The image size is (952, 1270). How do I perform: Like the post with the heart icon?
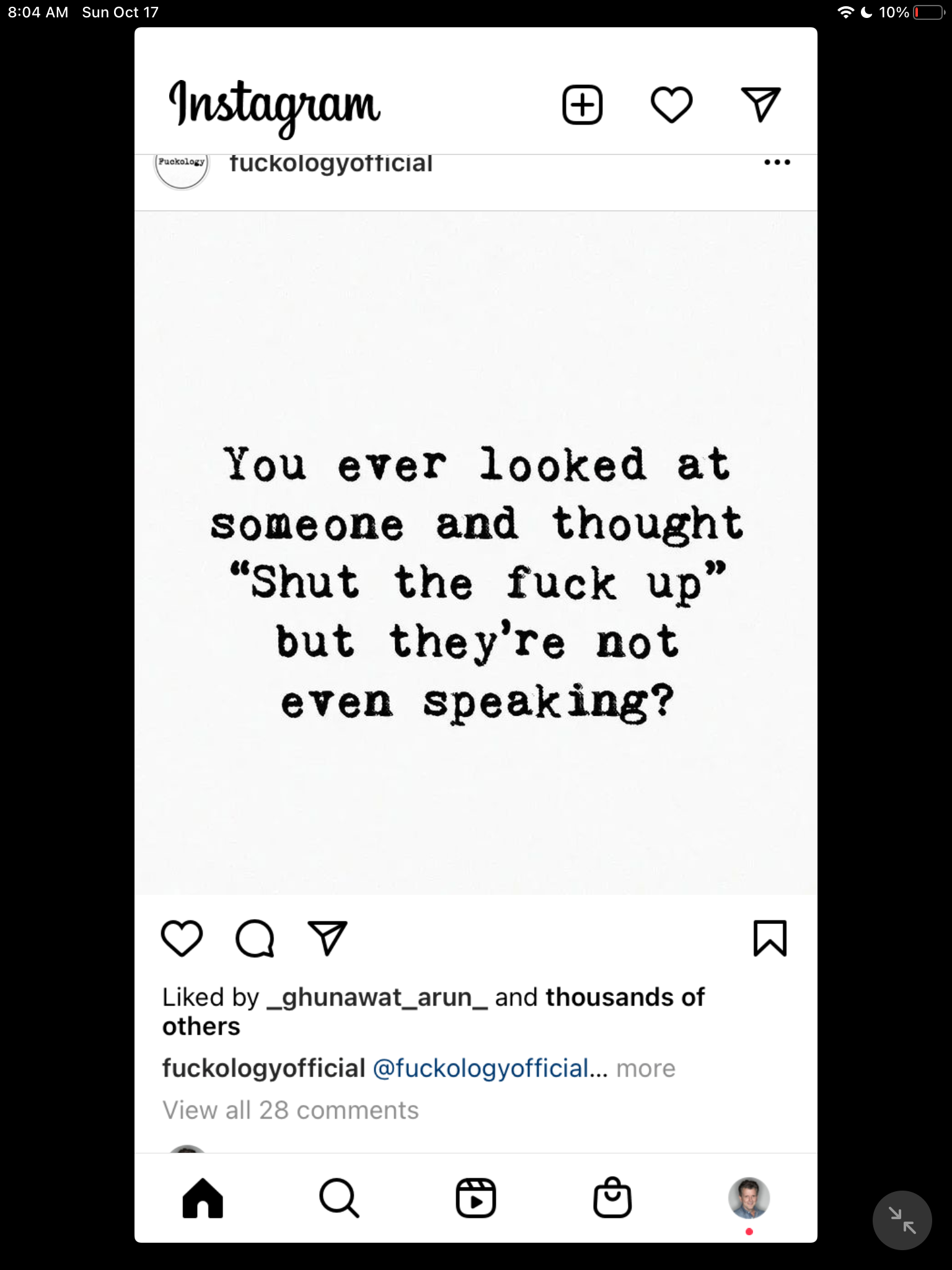click(x=182, y=938)
